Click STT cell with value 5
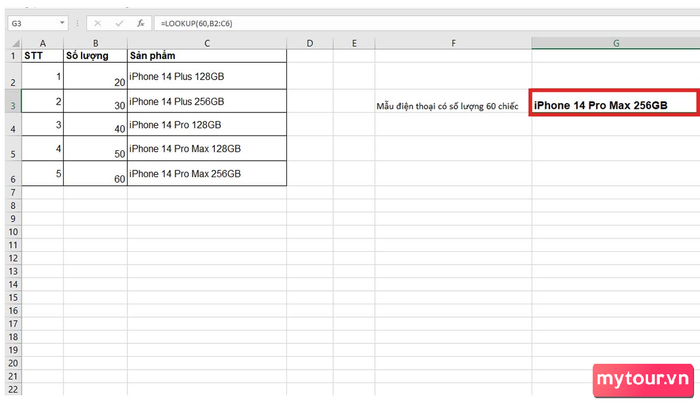700x405 pixels. pyautogui.click(x=42, y=173)
